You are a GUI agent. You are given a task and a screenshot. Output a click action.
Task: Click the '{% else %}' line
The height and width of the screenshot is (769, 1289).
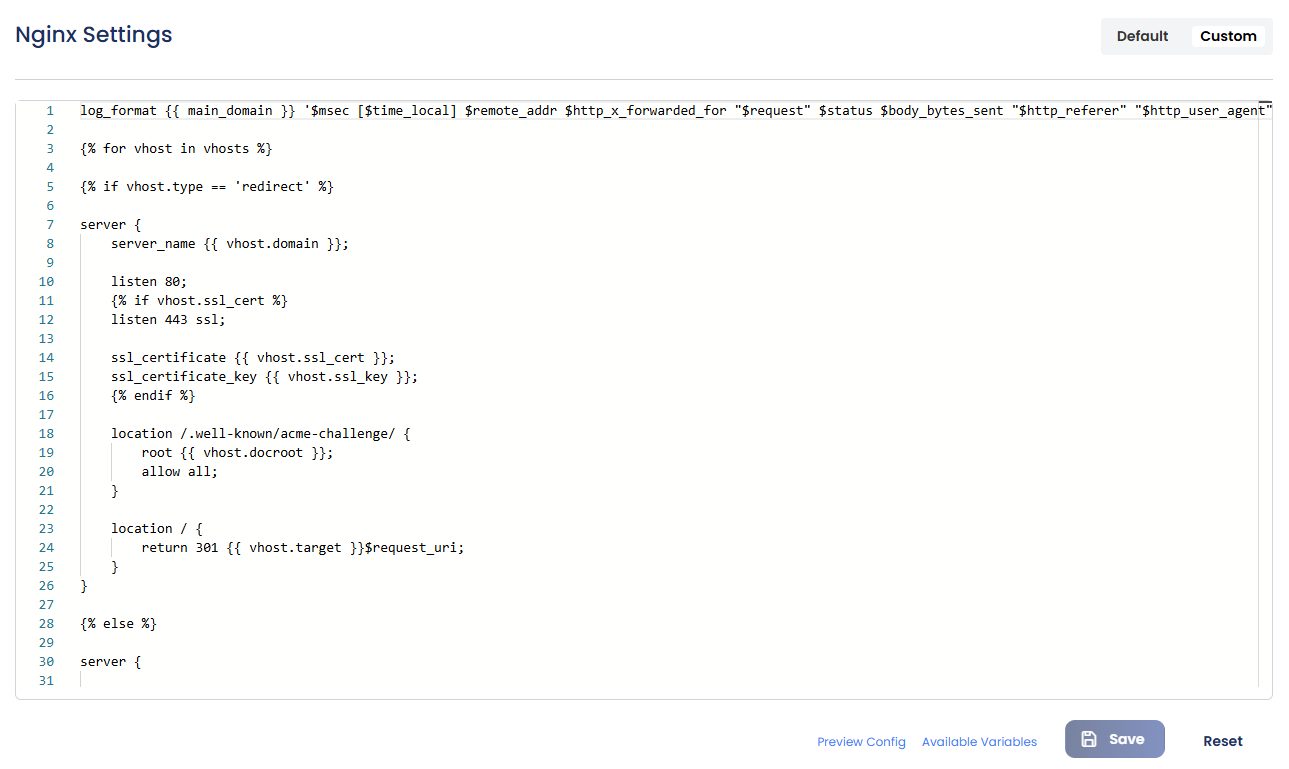tap(119, 623)
